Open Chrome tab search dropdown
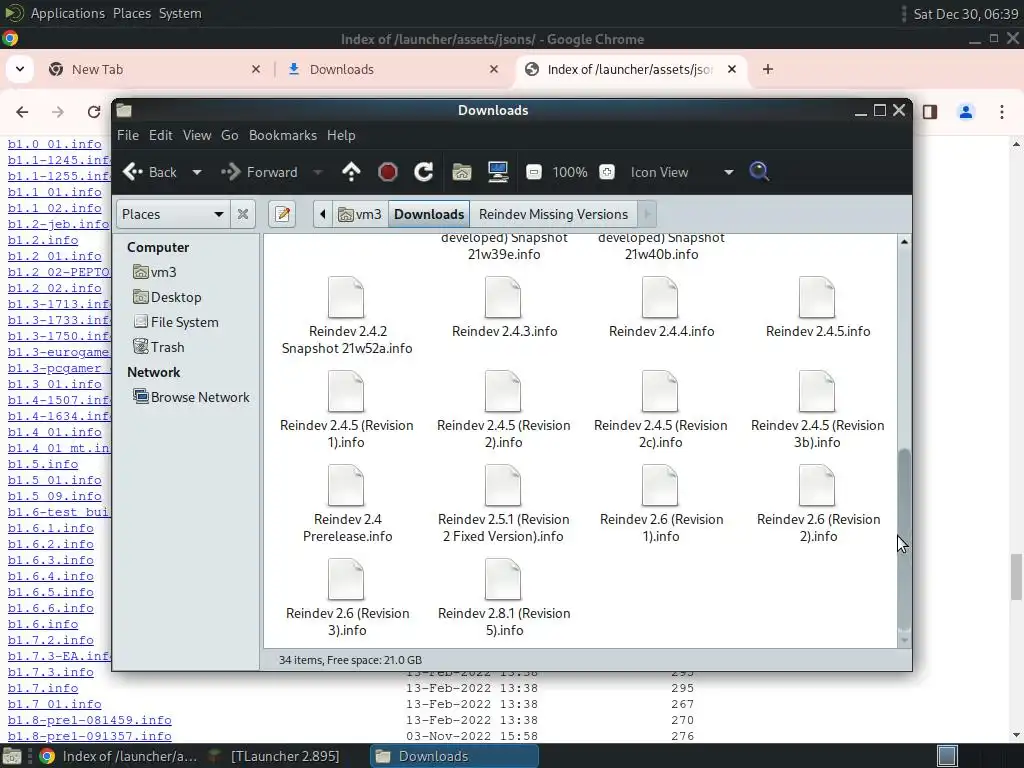 pyautogui.click(x=20, y=69)
